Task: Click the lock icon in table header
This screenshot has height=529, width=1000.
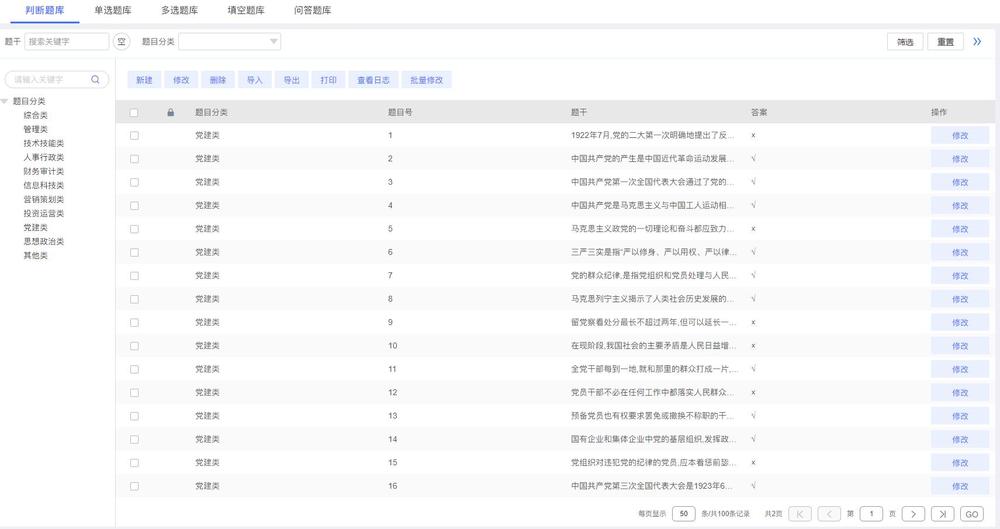Action: pos(170,112)
